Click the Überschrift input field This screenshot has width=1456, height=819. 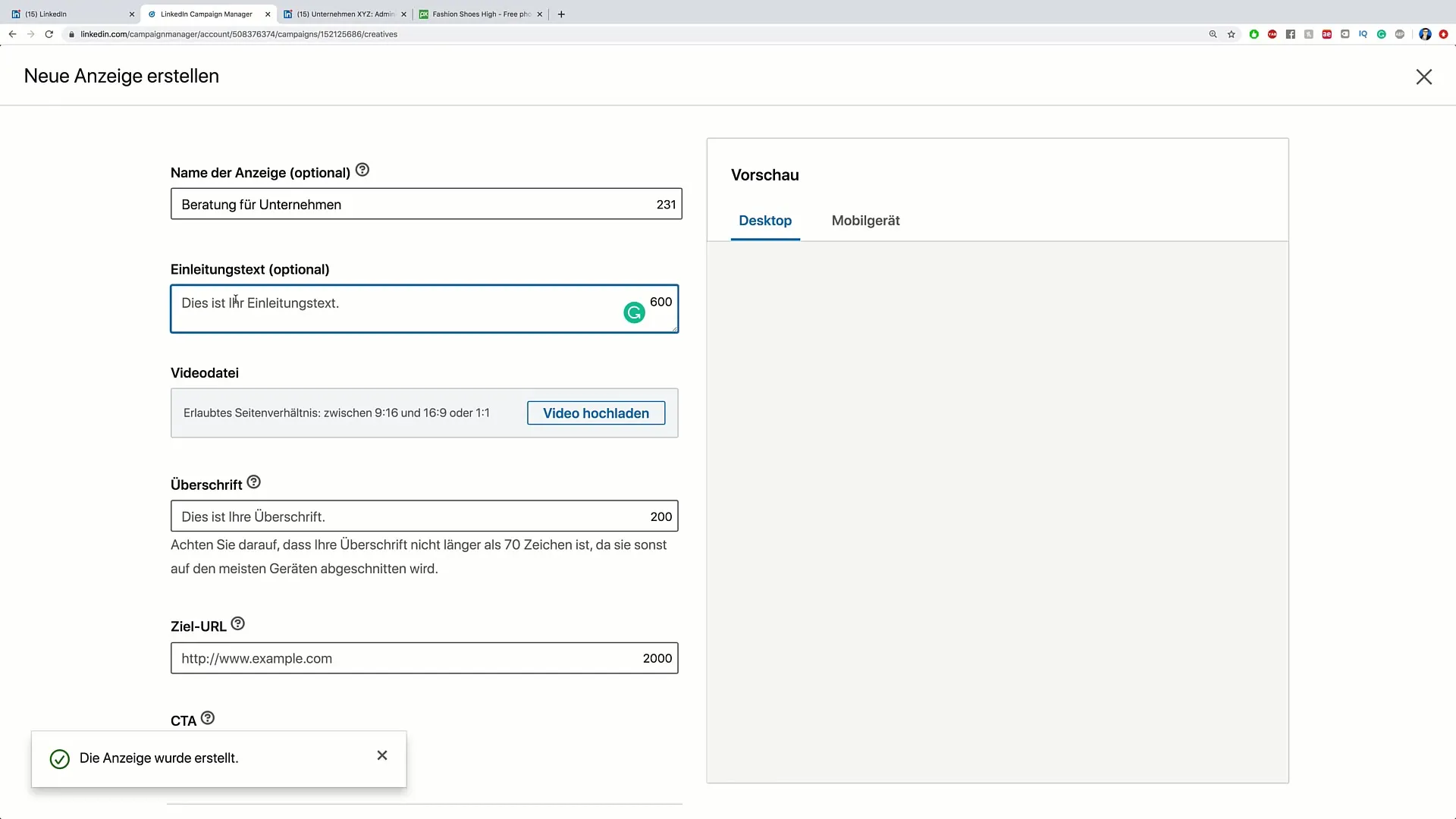pyautogui.click(x=425, y=516)
